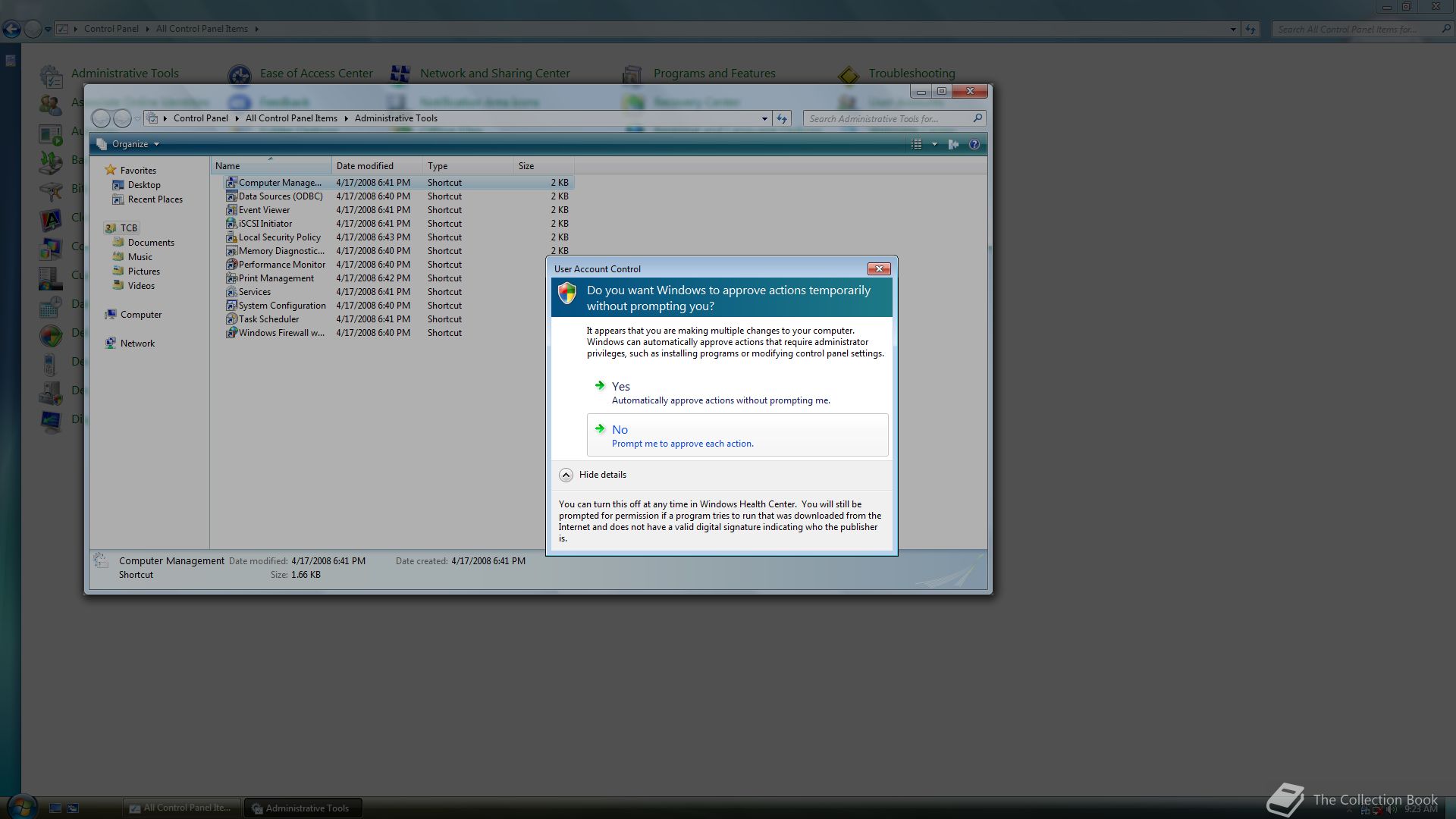Open Pictures in the navigation pane
The height and width of the screenshot is (819, 1456).
point(136,271)
